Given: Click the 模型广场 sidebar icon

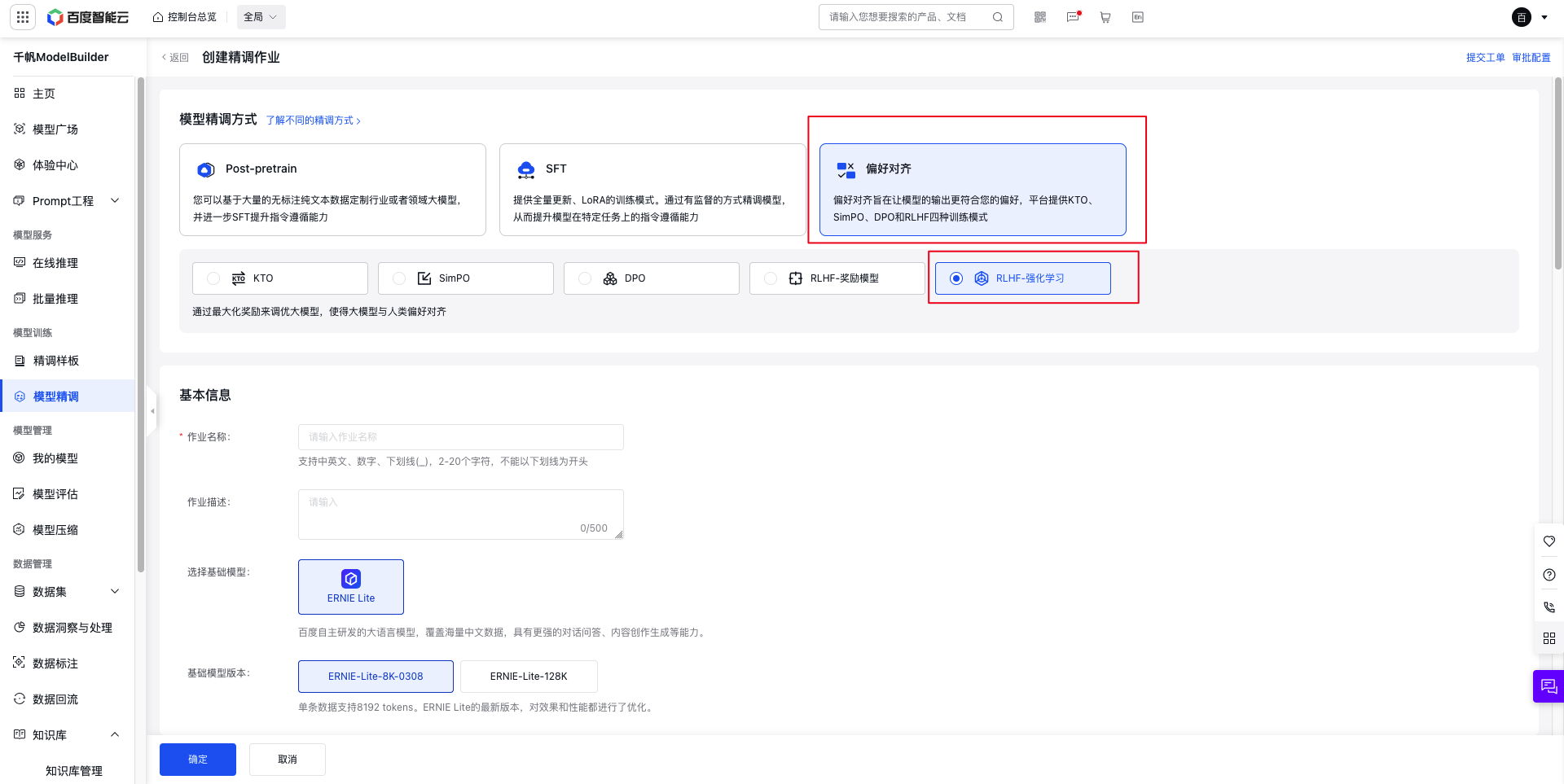Looking at the screenshot, I should coord(20,129).
